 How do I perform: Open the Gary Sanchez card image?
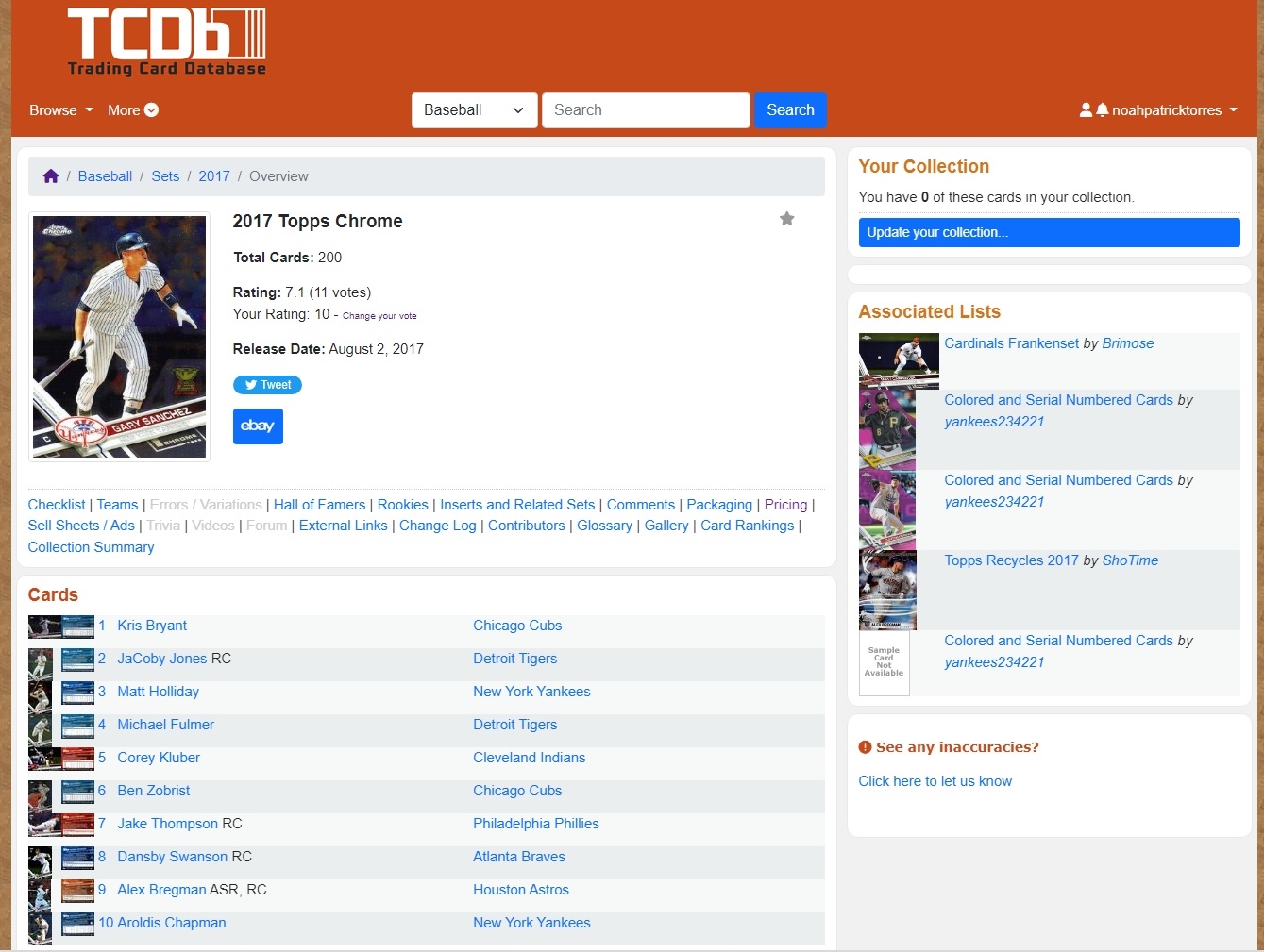pos(119,337)
